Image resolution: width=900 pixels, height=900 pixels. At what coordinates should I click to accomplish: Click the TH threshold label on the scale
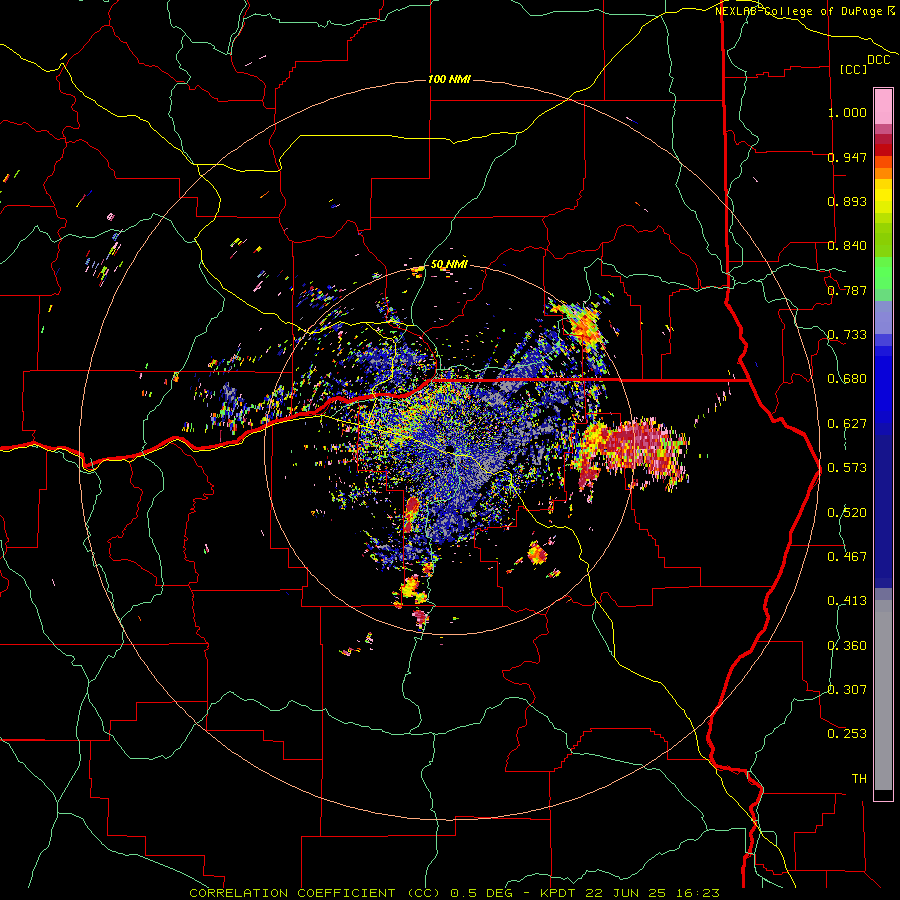coord(859,779)
